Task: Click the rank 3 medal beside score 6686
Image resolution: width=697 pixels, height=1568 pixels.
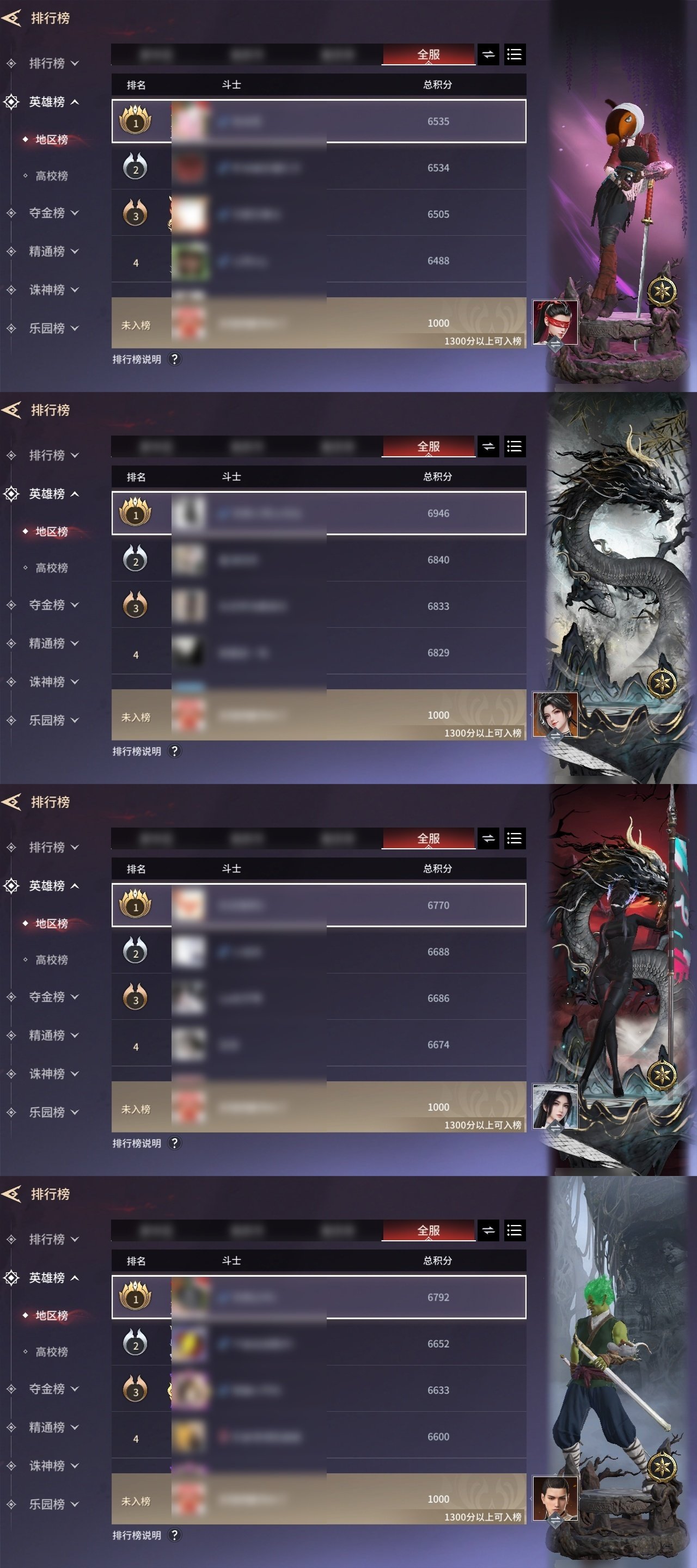Action: point(135,996)
